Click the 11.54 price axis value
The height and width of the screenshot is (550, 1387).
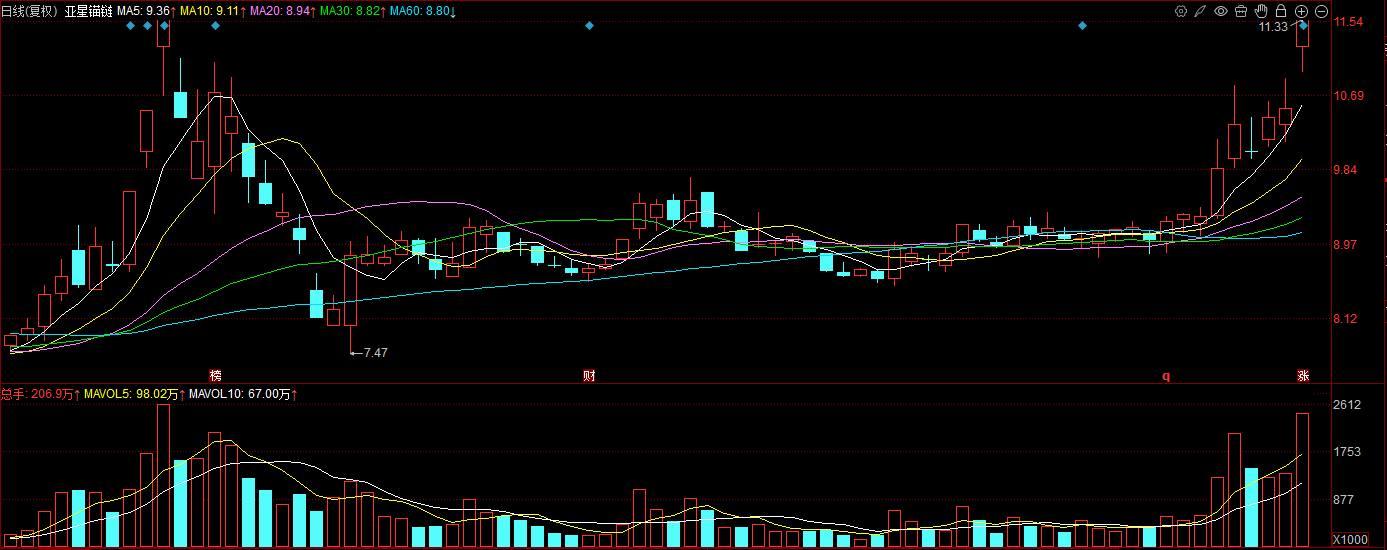(x=1349, y=21)
